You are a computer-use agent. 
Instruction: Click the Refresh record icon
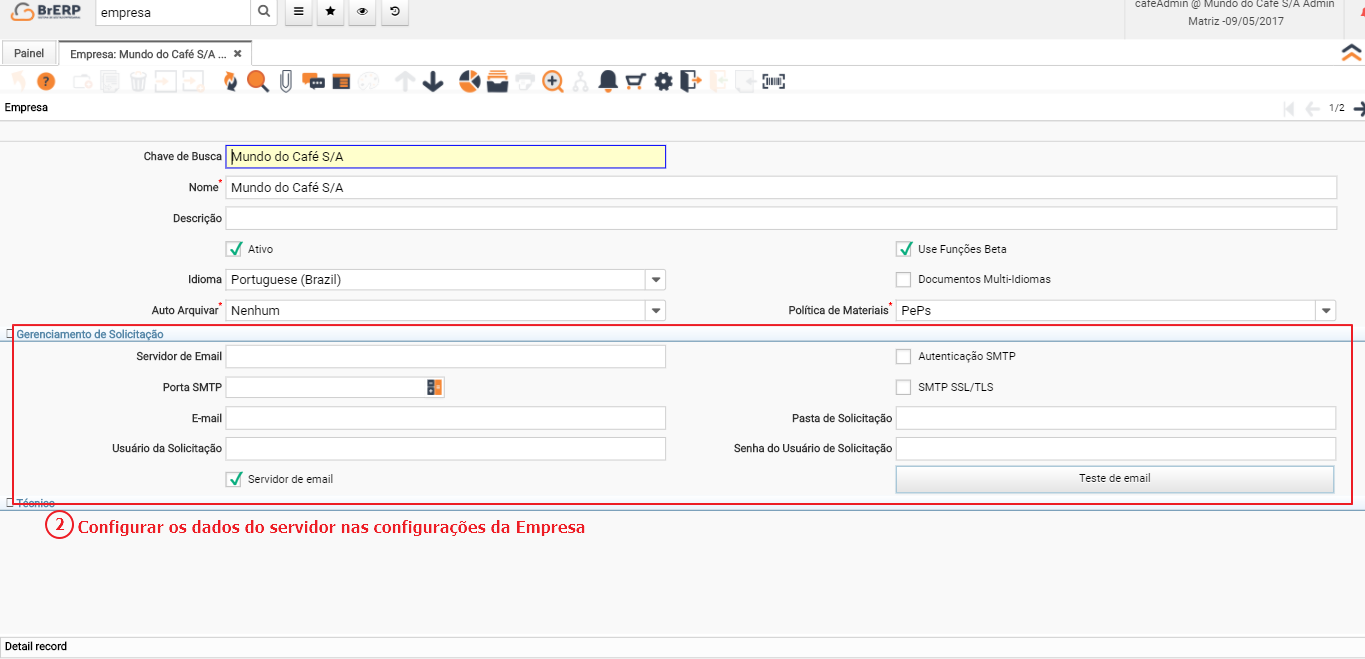[x=230, y=81]
